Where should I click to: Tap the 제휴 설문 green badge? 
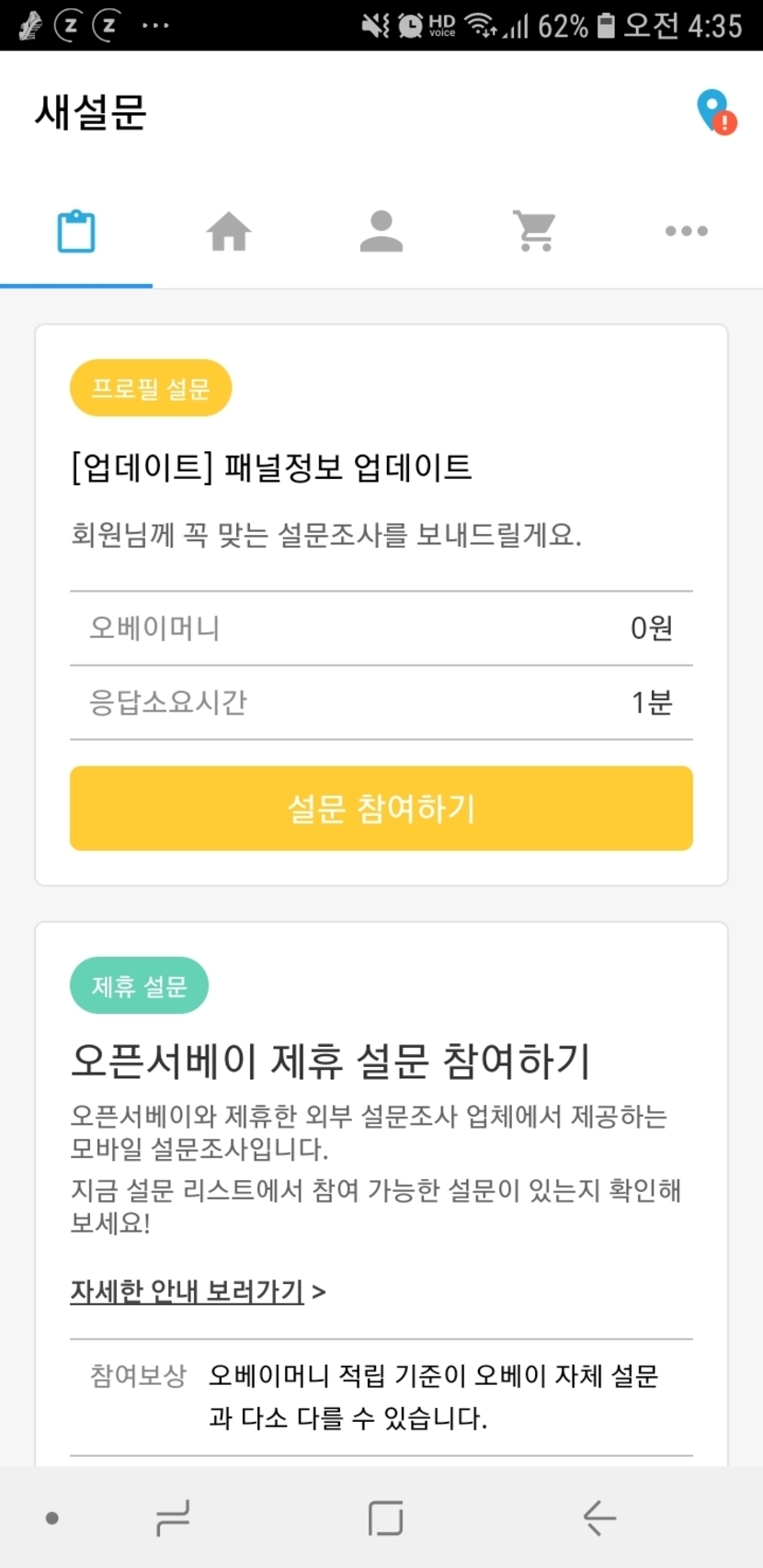pyautogui.click(x=139, y=986)
